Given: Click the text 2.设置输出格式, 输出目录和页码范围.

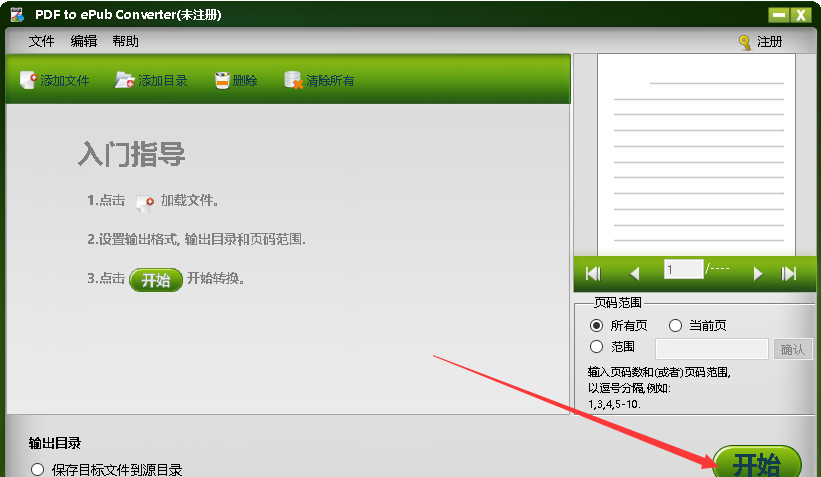Looking at the screenshot, I should [196, 239].
